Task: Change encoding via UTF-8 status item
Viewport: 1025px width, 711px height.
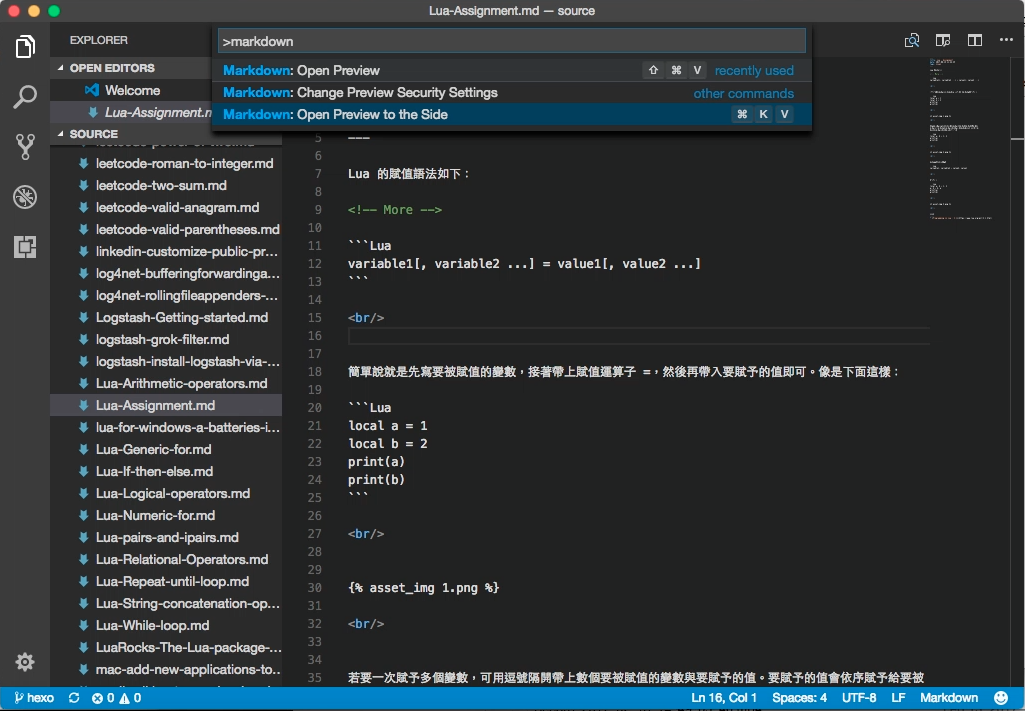Action: click(858, 698)
